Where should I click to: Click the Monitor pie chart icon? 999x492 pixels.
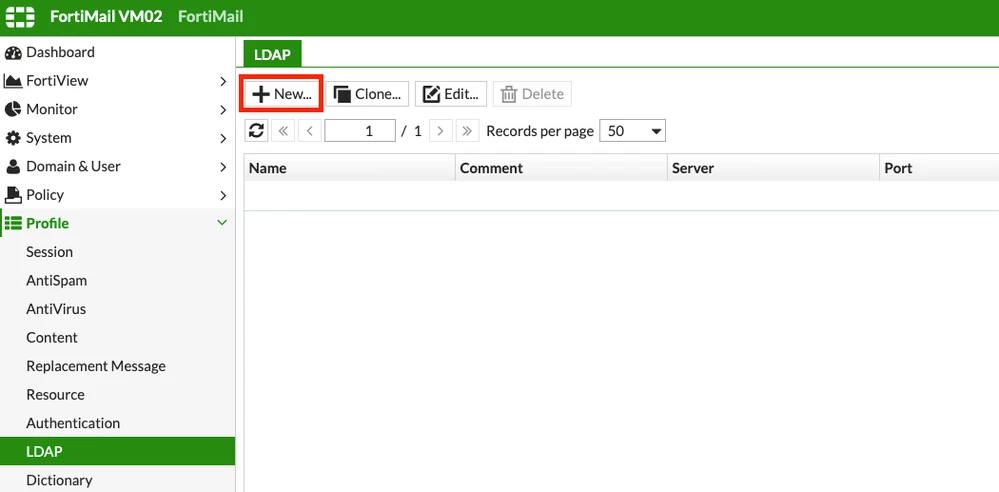click(13, 110)
